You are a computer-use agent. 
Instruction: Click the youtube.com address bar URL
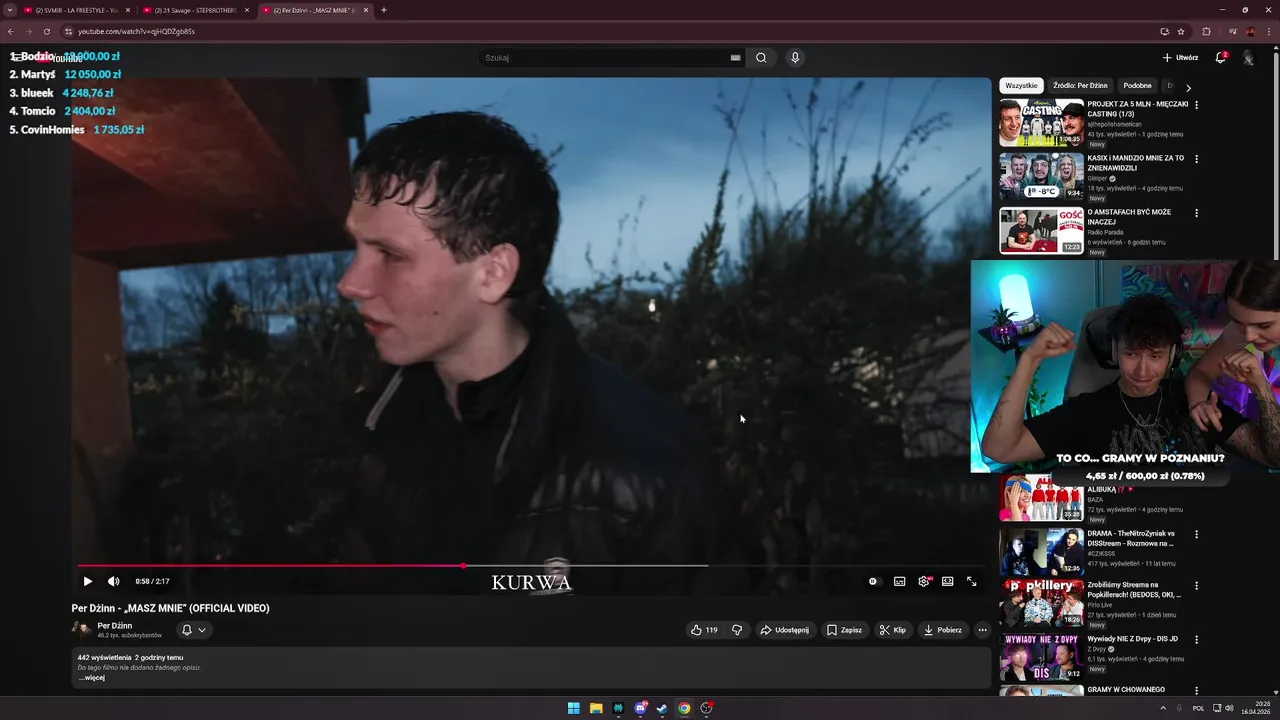click(x=136, y=31)
